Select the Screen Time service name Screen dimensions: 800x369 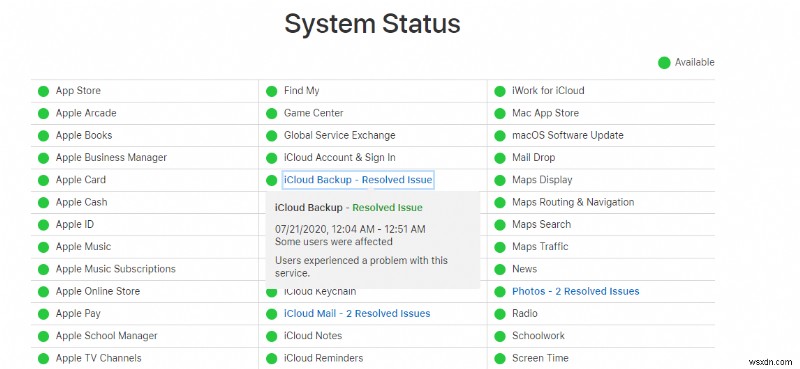540,358
